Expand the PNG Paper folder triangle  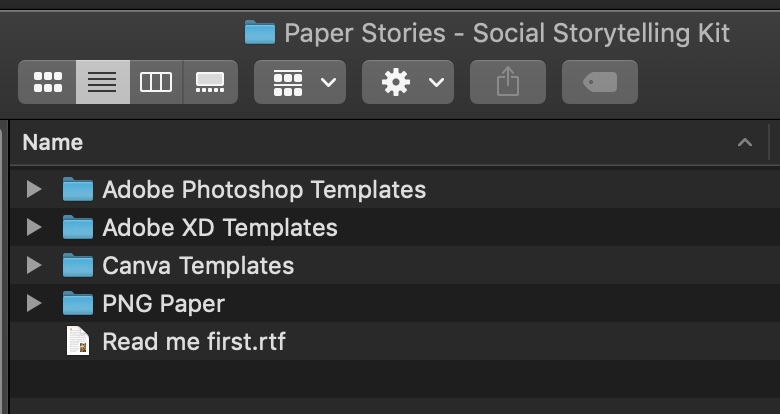(34, 303)
